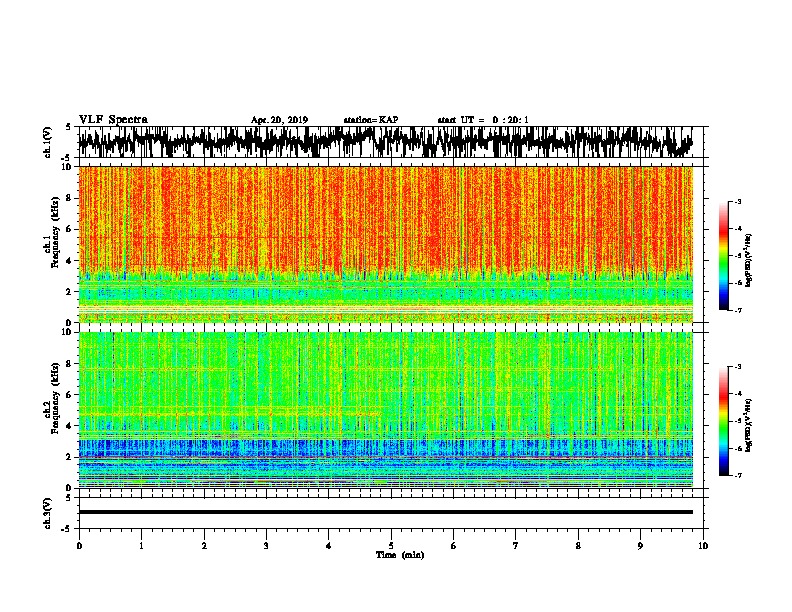792x612 pixels.
Task: Click the "-3" label on ch.2 color bar
Action: click(x=738, y=367)
